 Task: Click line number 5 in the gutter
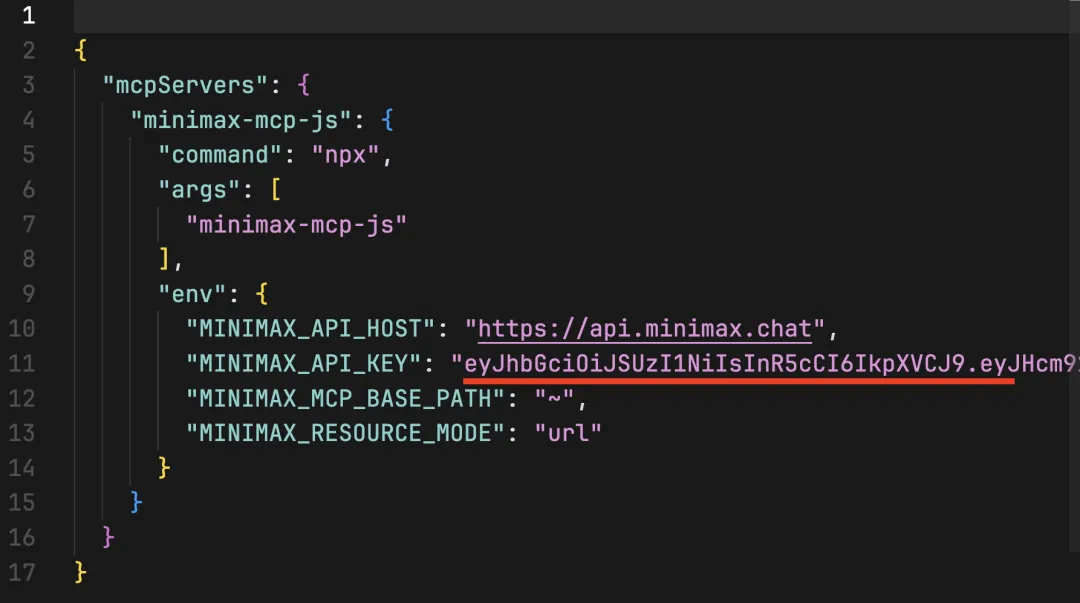[x=28, y=155]
